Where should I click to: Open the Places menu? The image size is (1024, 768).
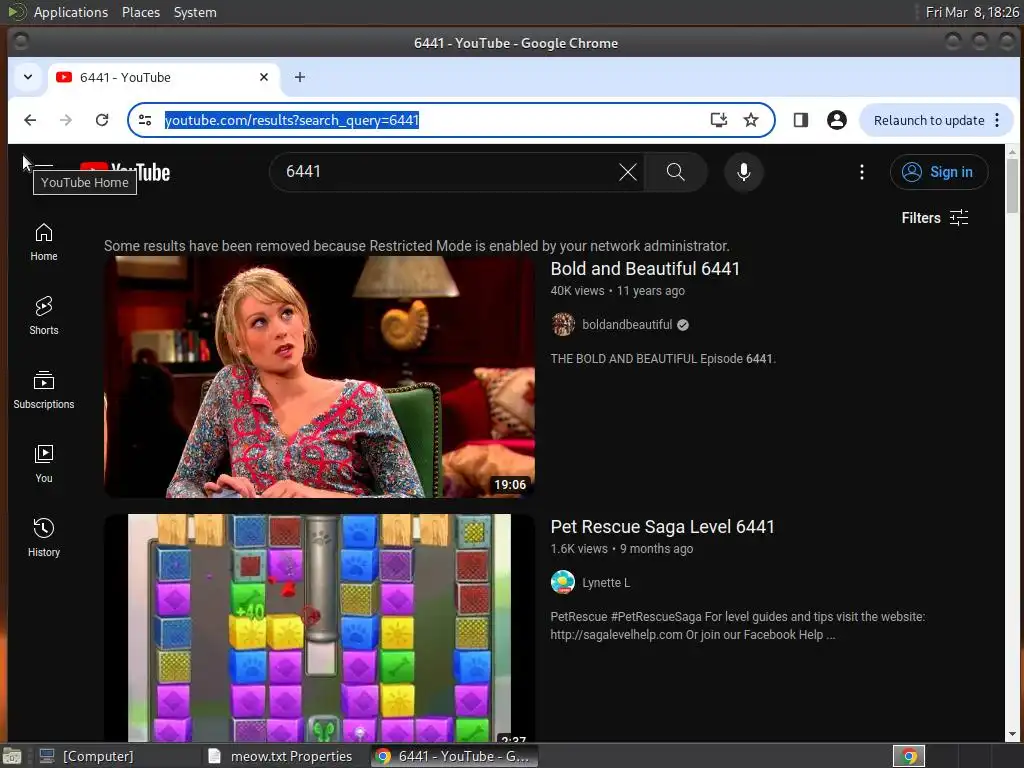click(x=140, y=12)
